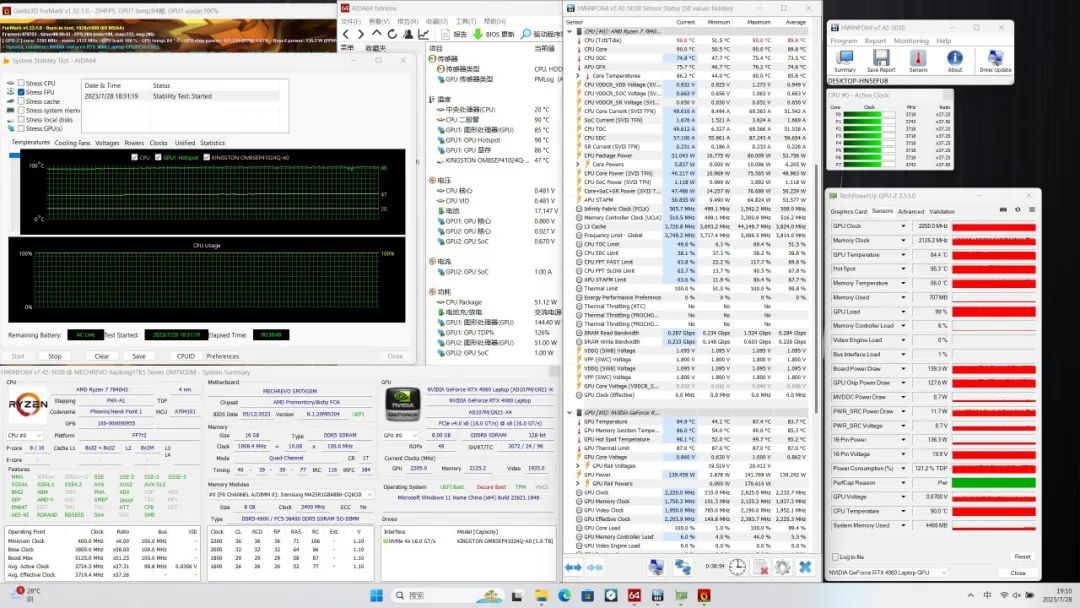Click the blue X close-sensors icon
This screenshot has height=608, width=1080.
click(804, 567)
